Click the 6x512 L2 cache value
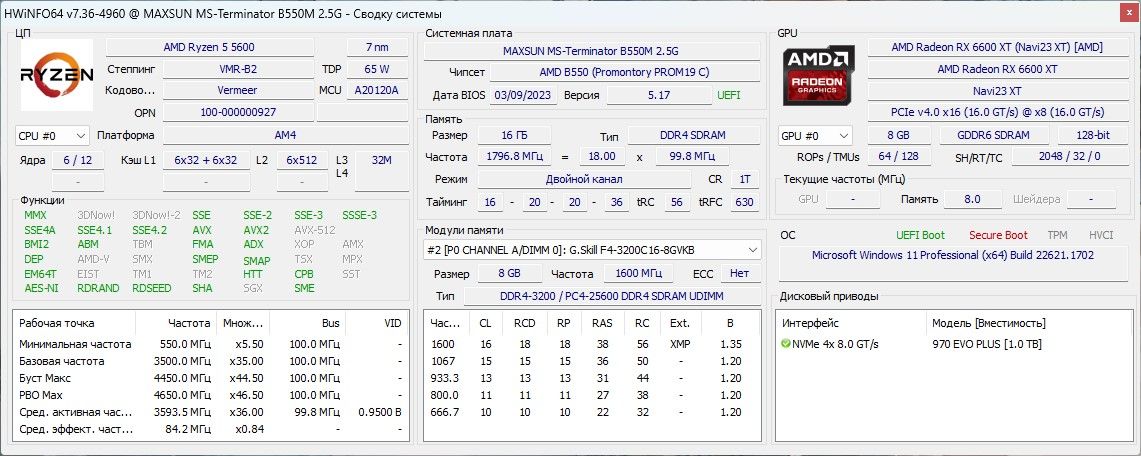The height and width of the screenshot is (456, 1141). (302, 160)
